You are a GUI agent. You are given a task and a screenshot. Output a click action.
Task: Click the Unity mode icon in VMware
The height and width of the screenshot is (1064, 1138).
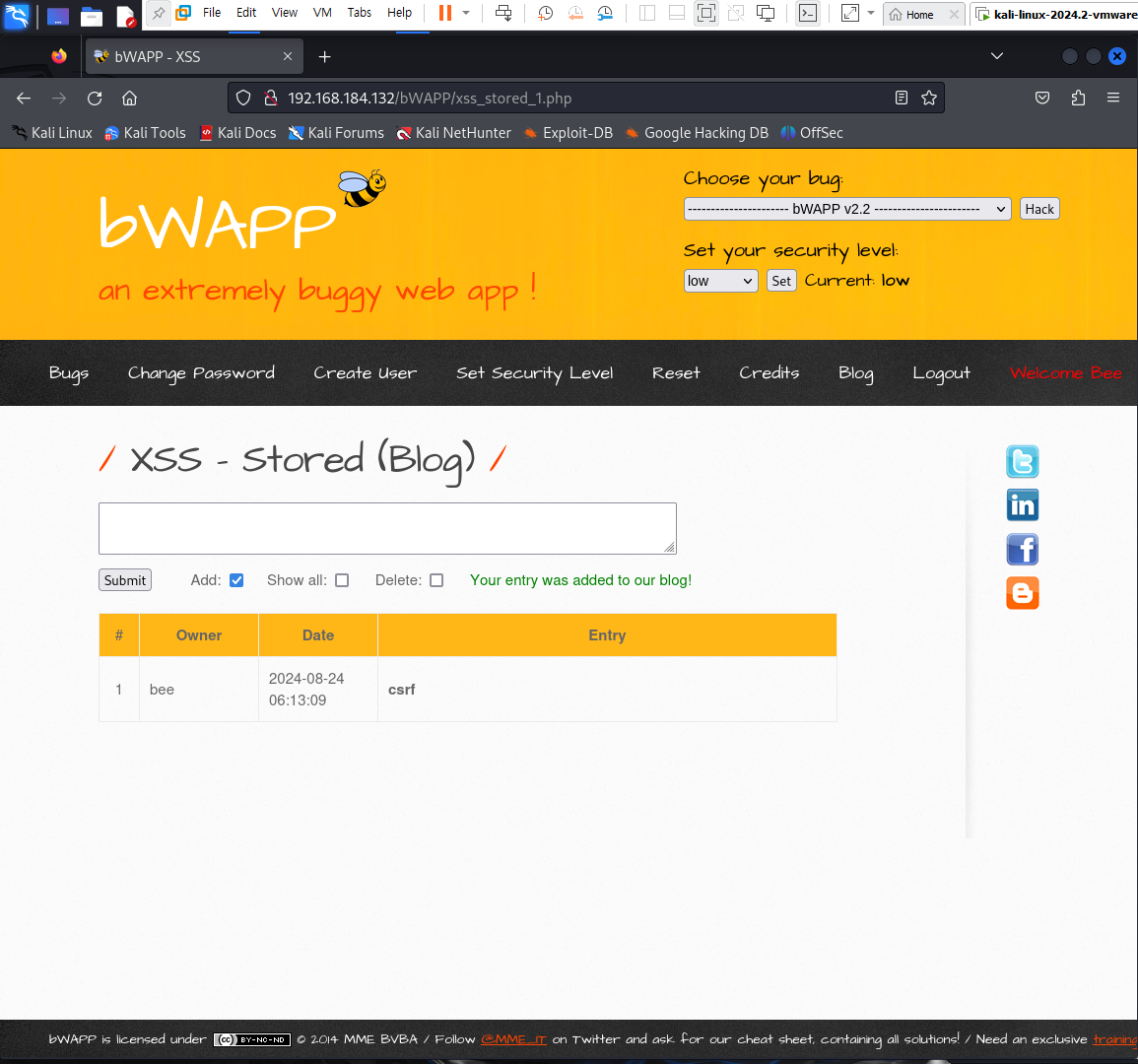[x=736, y=13]
